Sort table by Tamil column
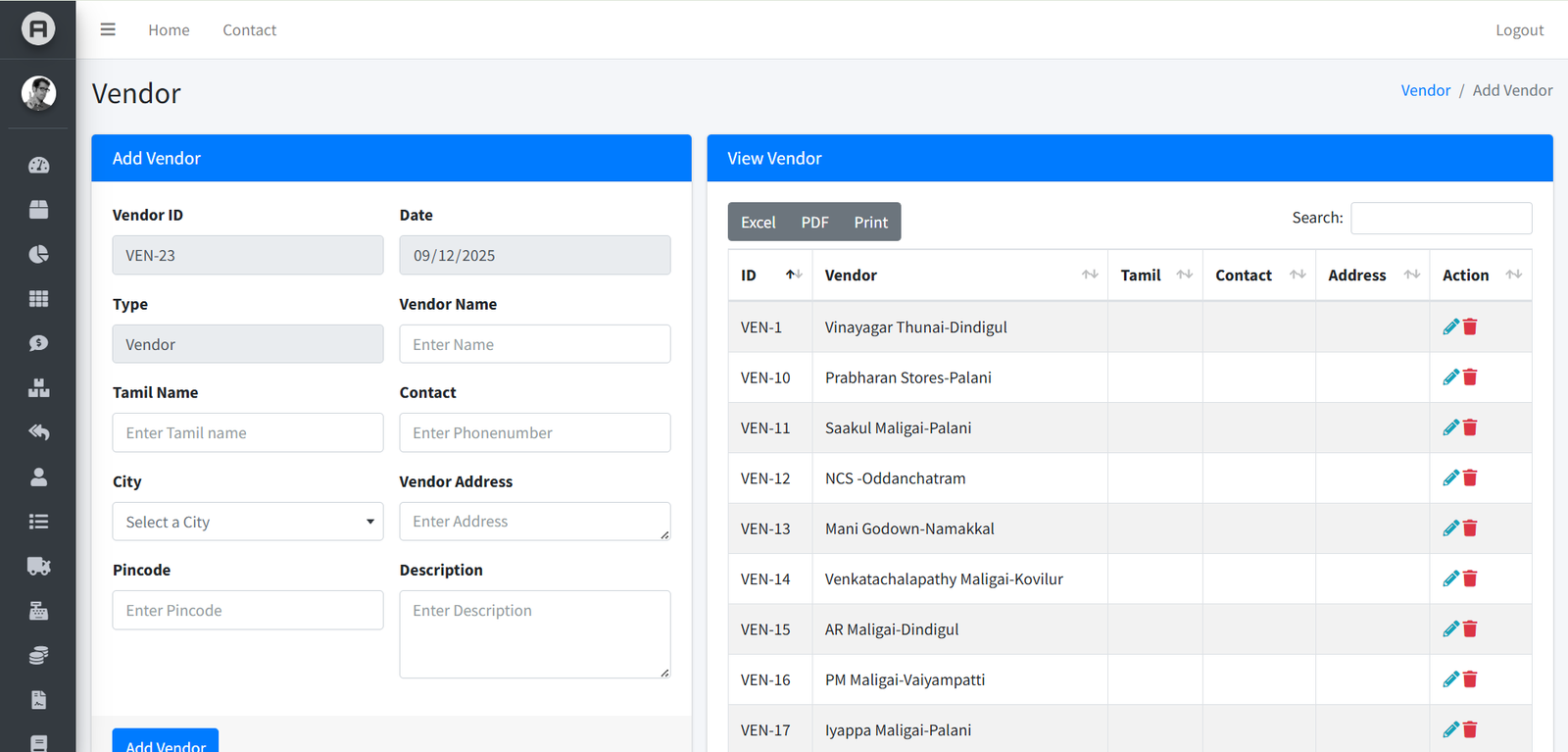This screenshot has width=1568, height=752. point(1155,276)
